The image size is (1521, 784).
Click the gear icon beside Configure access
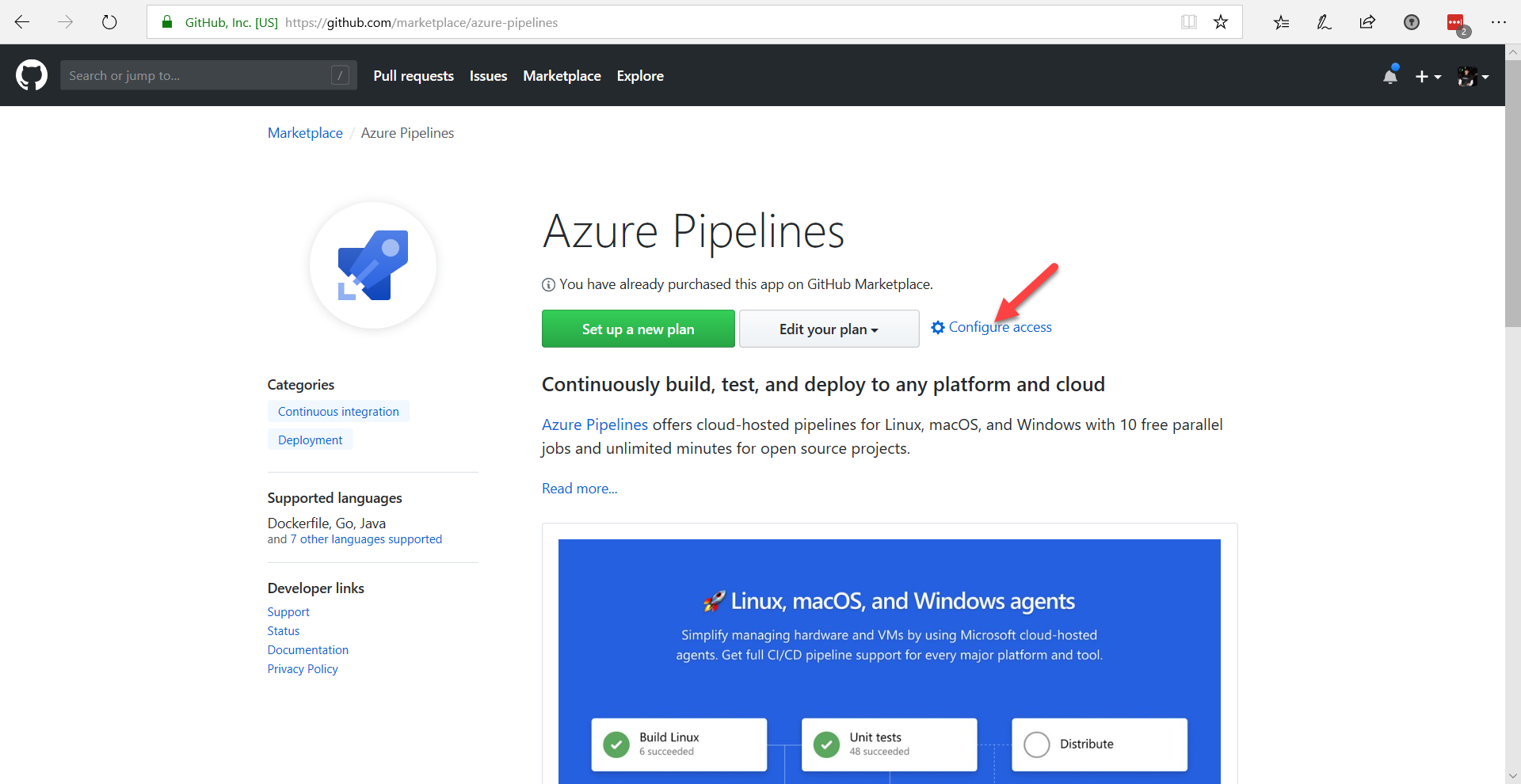tap(938, 327)
